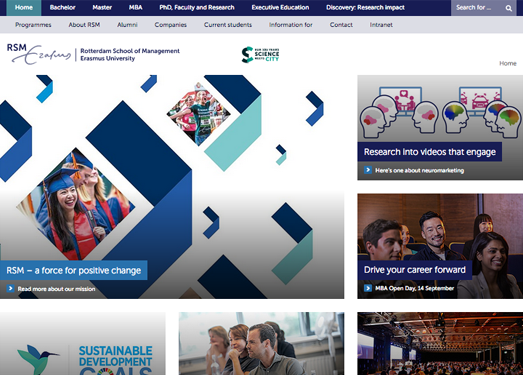Open the hummingbird Sustainable Development Goals graphic
523x375 pixels.
[x=83, y=344]
